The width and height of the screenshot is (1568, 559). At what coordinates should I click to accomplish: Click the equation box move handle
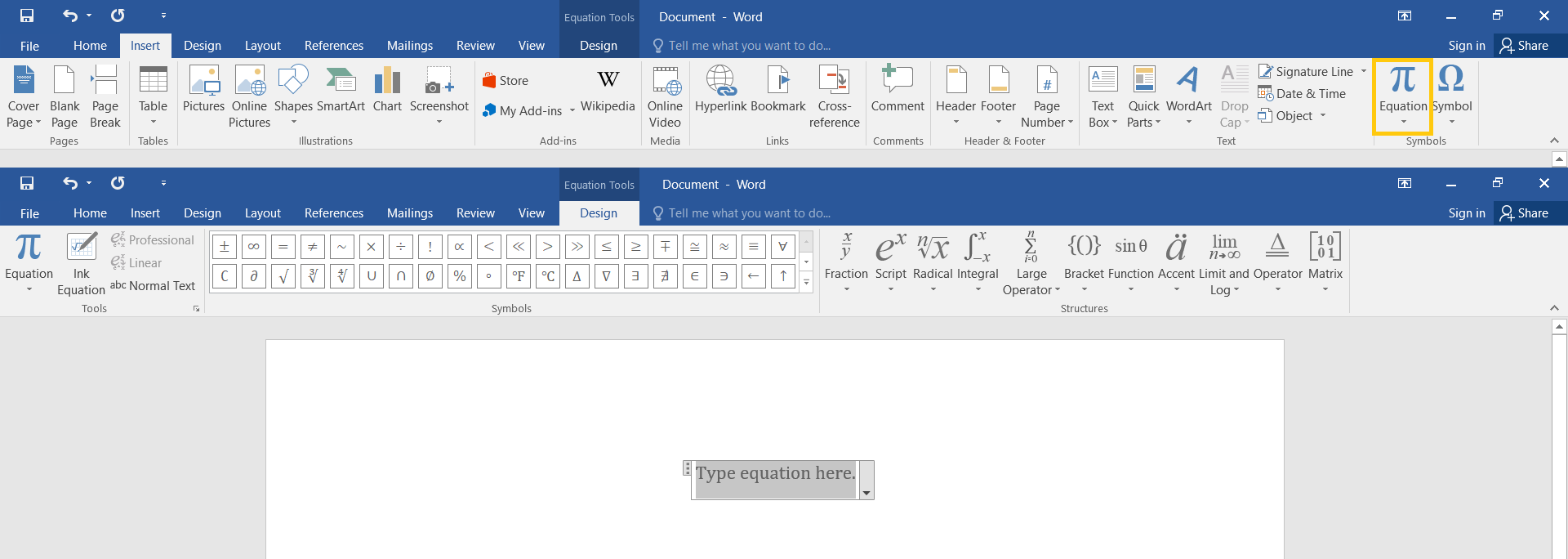click(688, 469)
